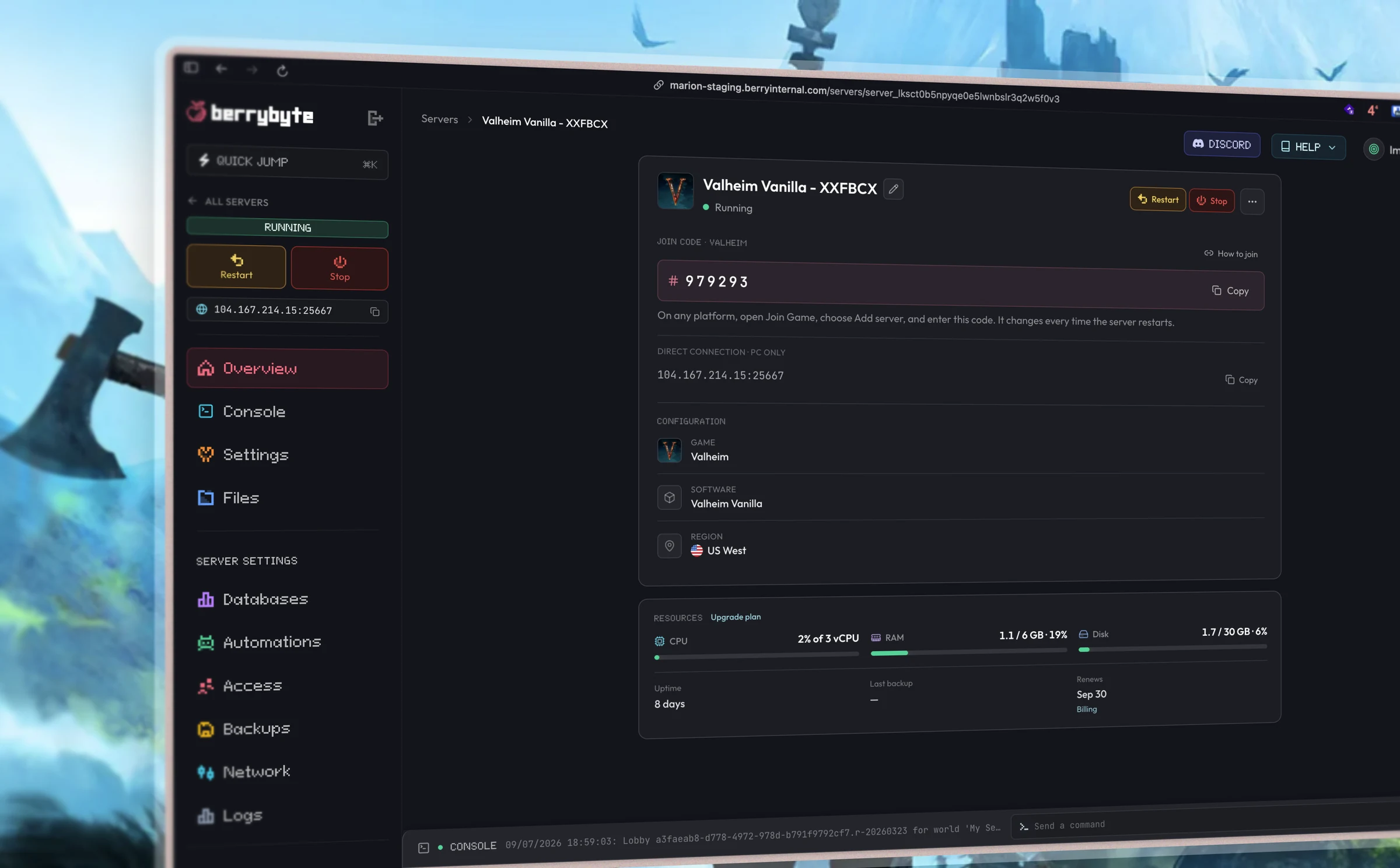Click the direct connection address 104.167.214.15:25667
The height and width of the screenshot is (868, 1400).
pyautogui.click(x=720, y=375)
